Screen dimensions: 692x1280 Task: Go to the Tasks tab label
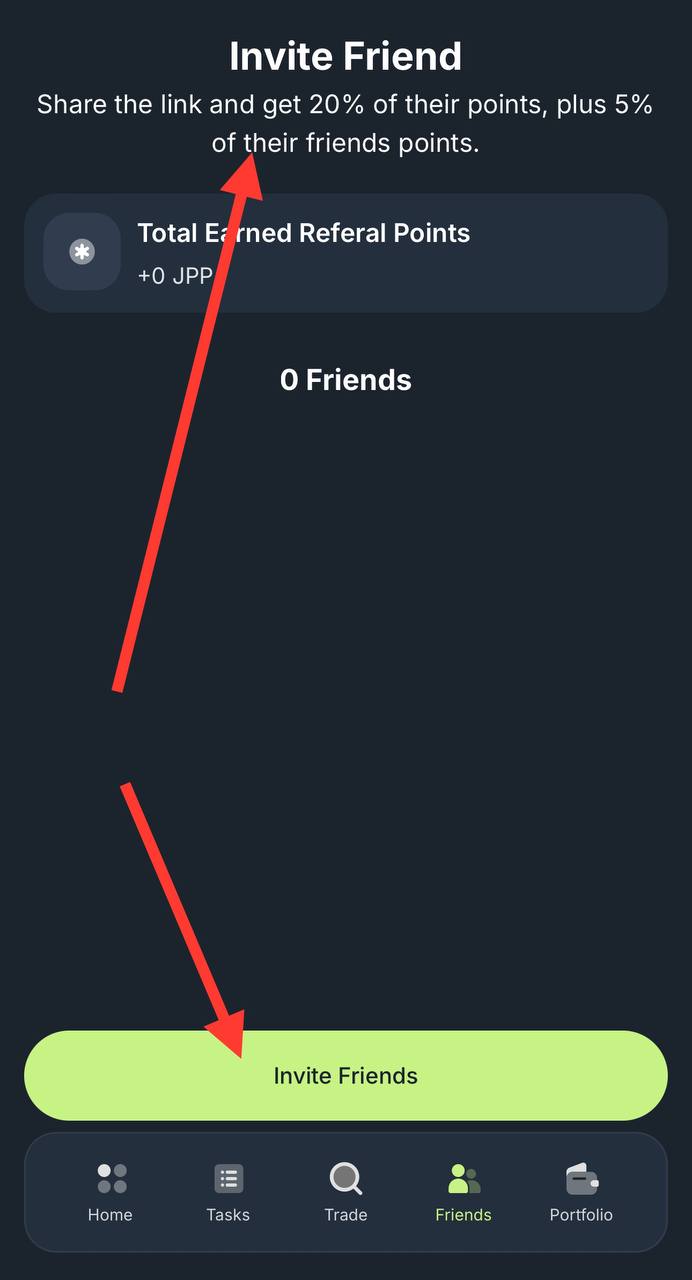pyautogui.click(x=228, y=1215)
